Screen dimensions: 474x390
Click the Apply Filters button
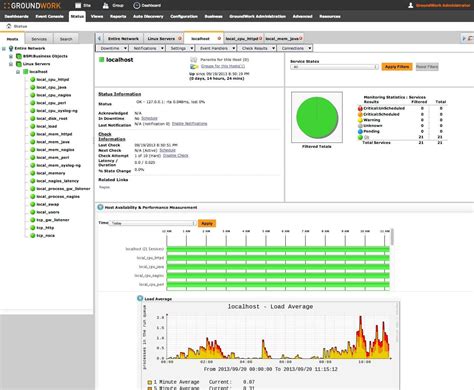(x=397, y=67)
